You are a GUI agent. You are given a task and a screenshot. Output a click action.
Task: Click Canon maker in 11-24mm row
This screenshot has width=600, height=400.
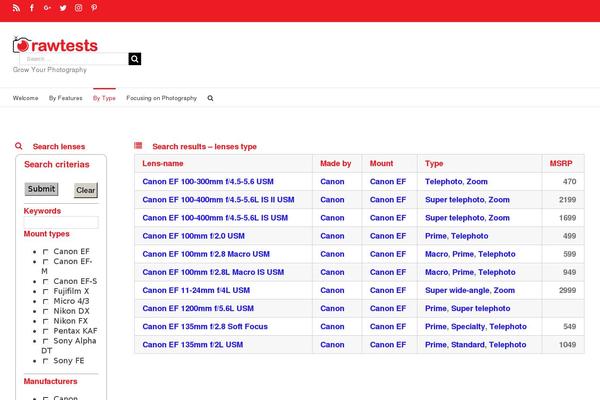332,290
